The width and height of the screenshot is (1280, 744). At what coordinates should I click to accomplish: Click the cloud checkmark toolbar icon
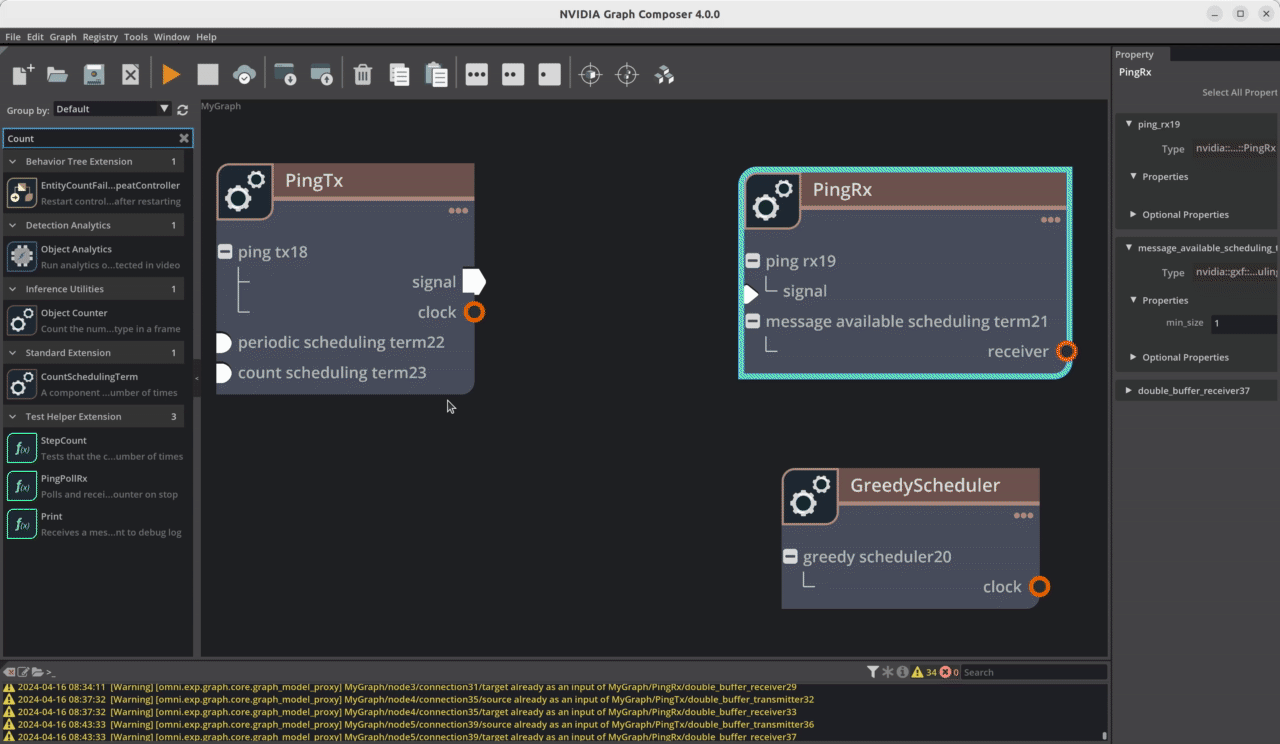coord(244,74)
